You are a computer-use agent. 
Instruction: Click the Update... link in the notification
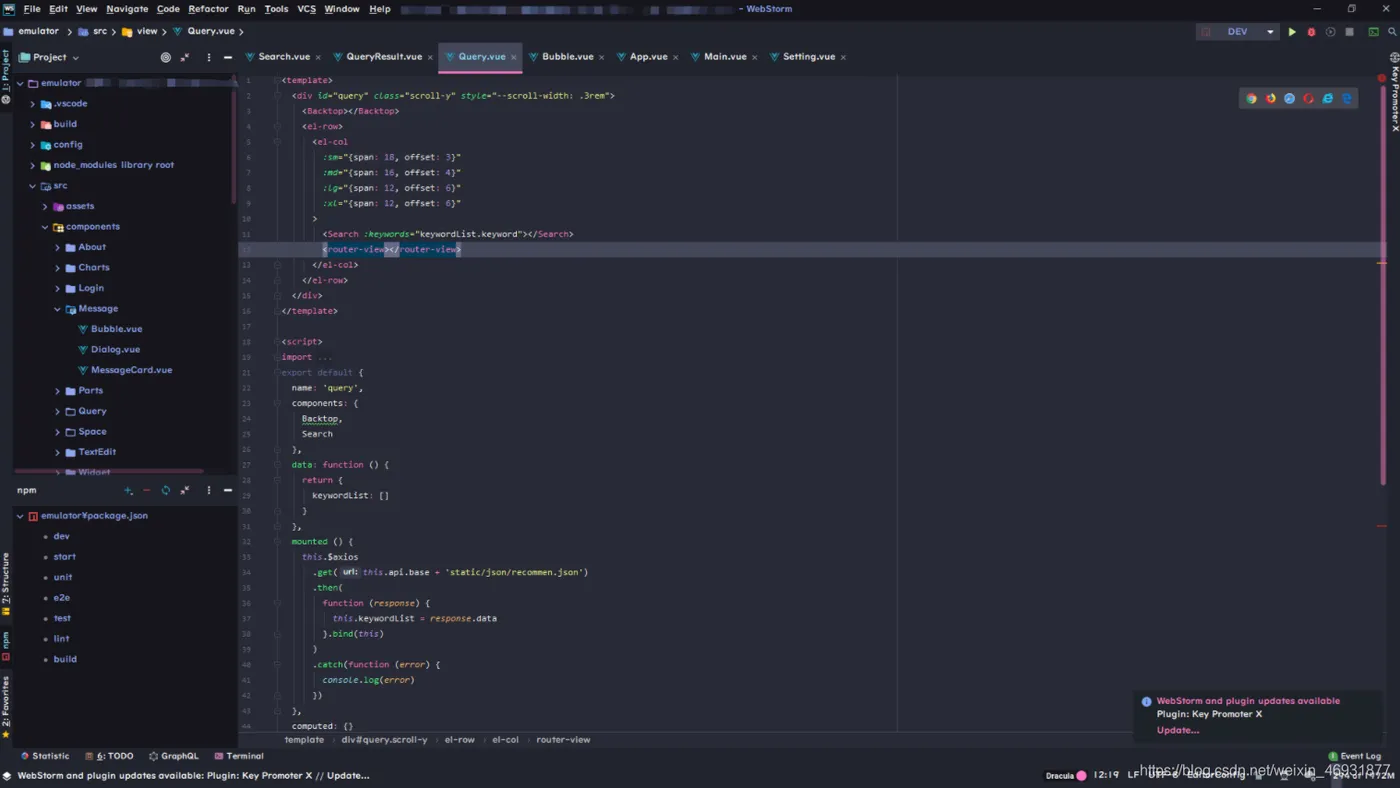point(1178,730)
